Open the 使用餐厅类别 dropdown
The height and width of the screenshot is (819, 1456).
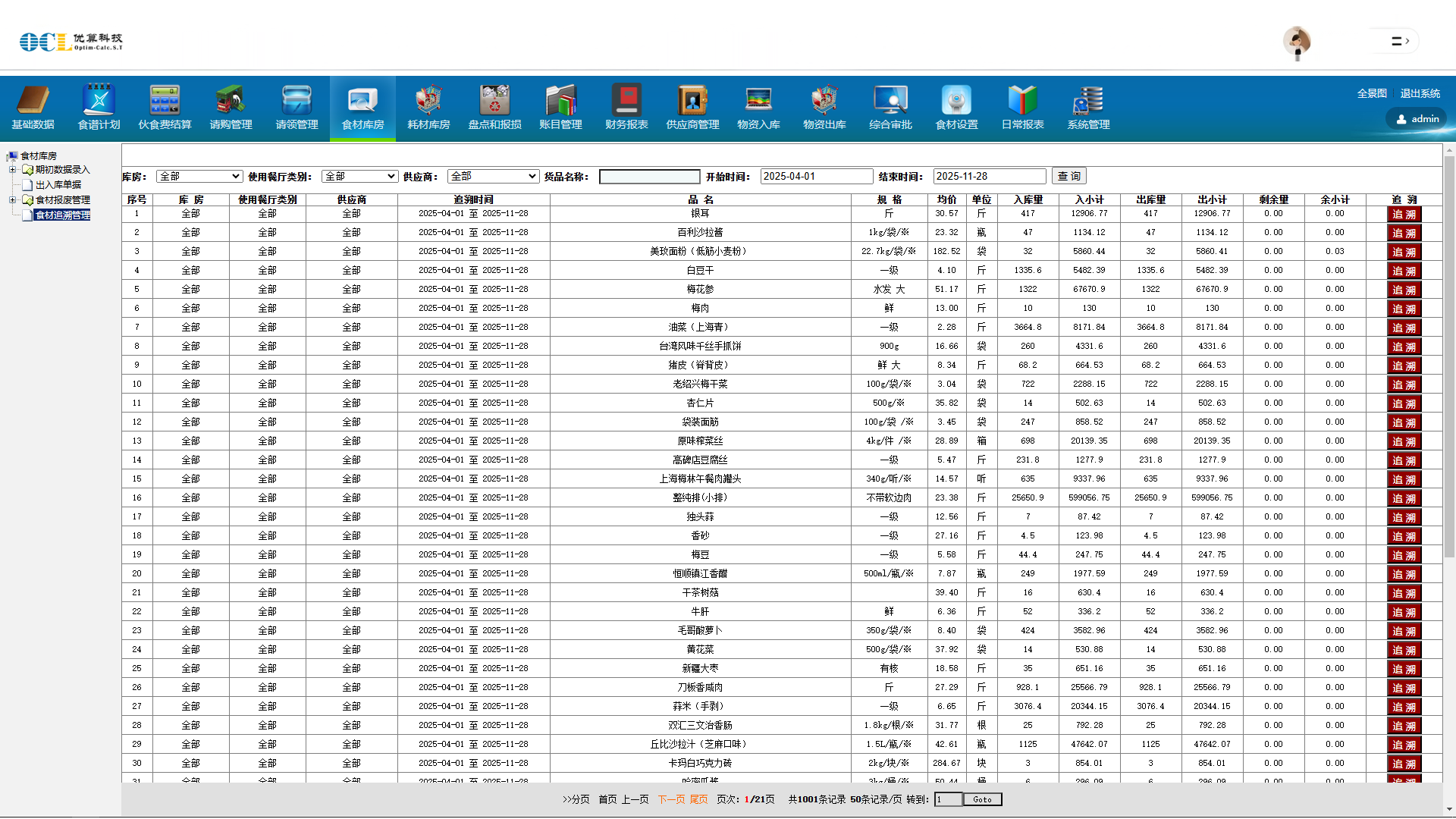click(x=359, y=177)
